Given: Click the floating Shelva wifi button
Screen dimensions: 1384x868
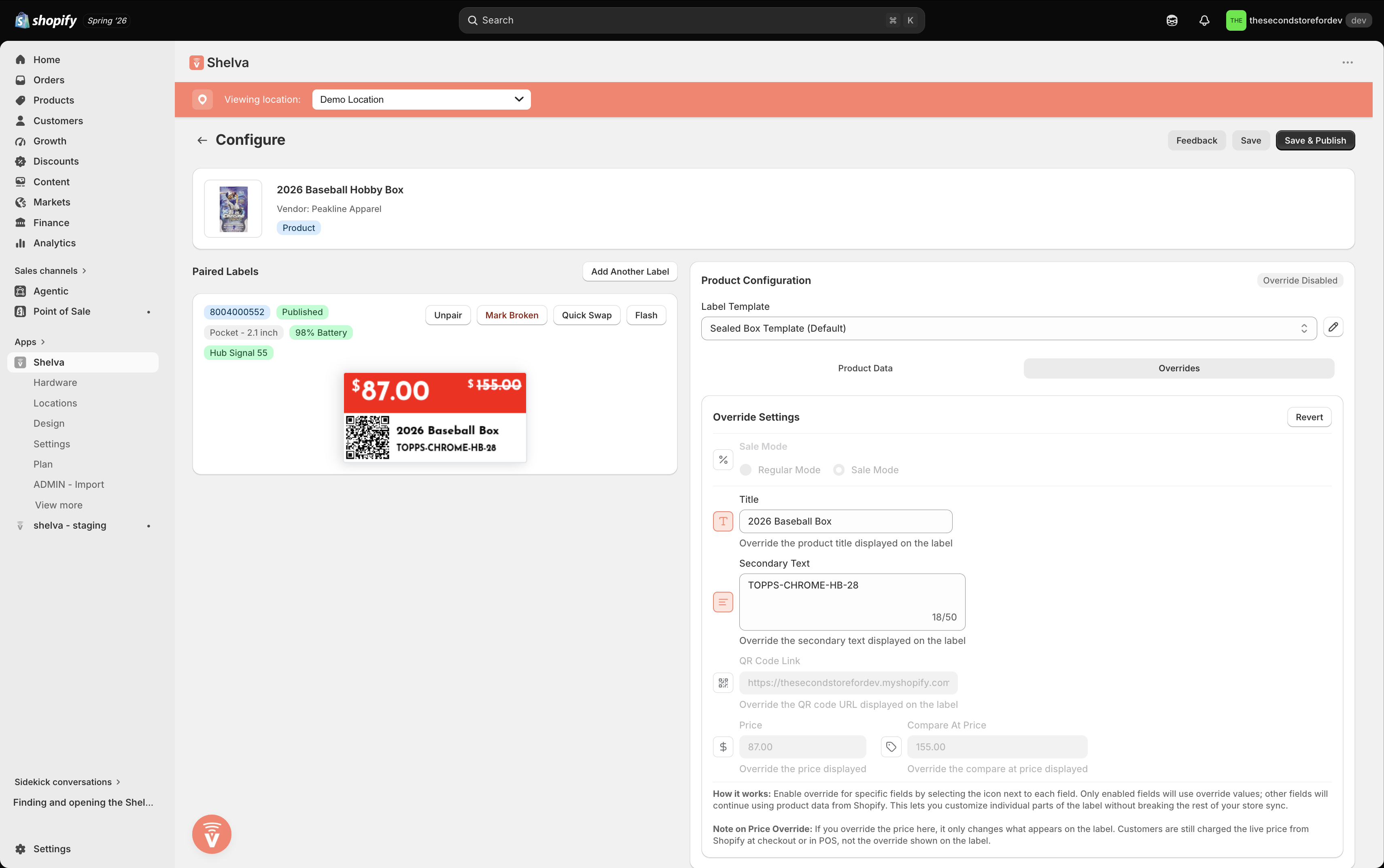Looking at the screenshot, I should [211, 834].
